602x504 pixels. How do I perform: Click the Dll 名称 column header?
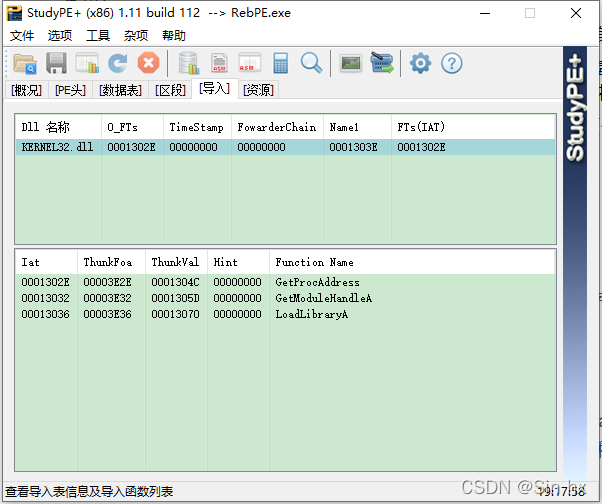click(x=58, y=127)
